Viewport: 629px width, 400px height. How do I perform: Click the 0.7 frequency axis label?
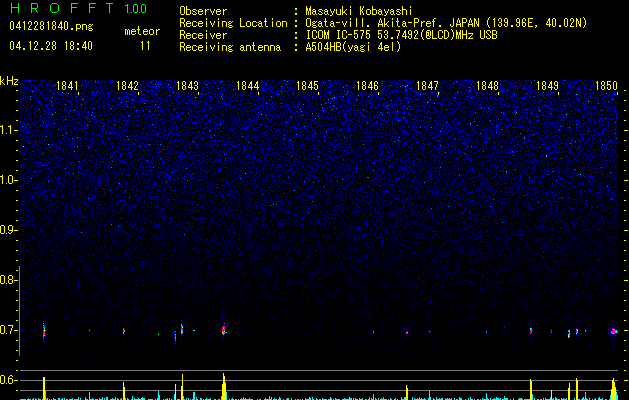tap(7, 330)
